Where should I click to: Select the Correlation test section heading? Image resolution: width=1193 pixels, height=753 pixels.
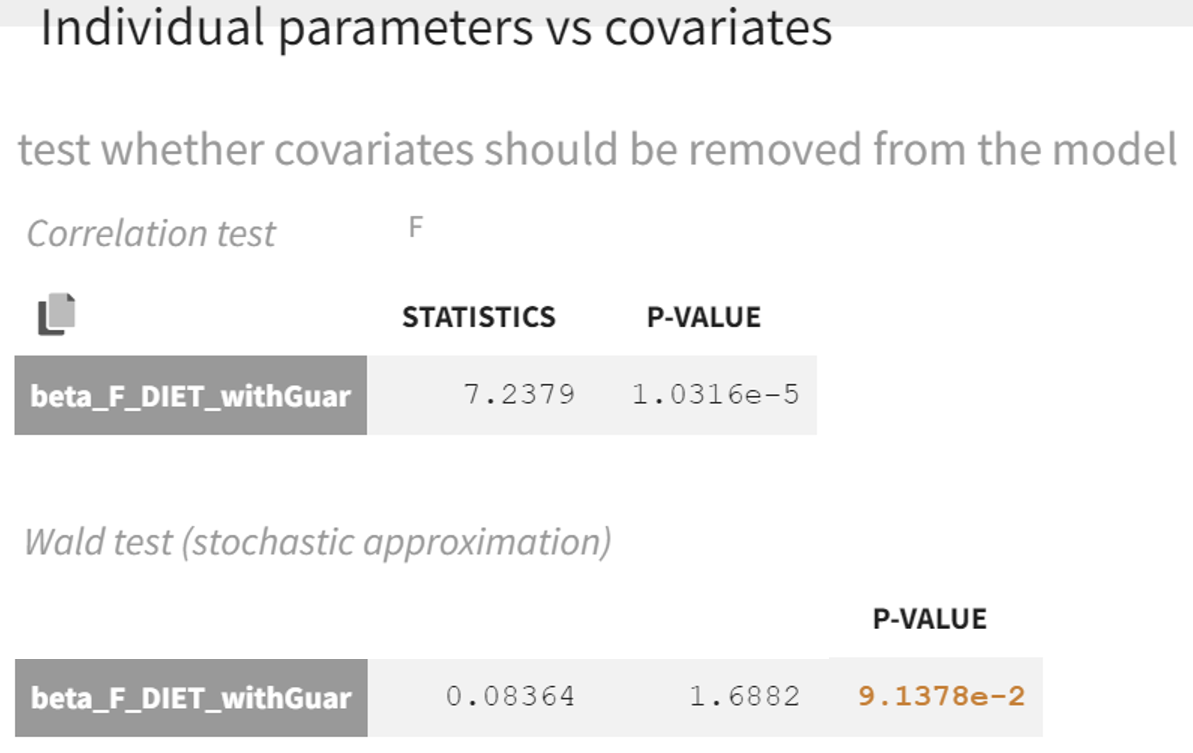pyautogui.click(x=152, y=233)
